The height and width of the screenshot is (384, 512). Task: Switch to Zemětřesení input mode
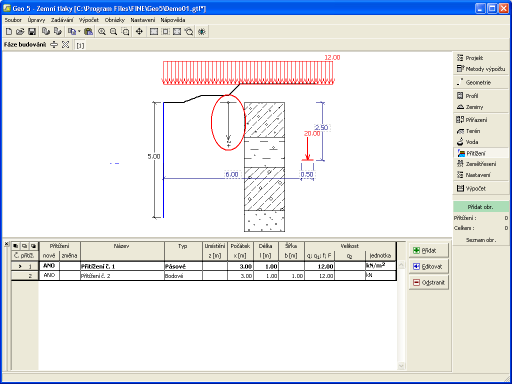click(481, 164)
